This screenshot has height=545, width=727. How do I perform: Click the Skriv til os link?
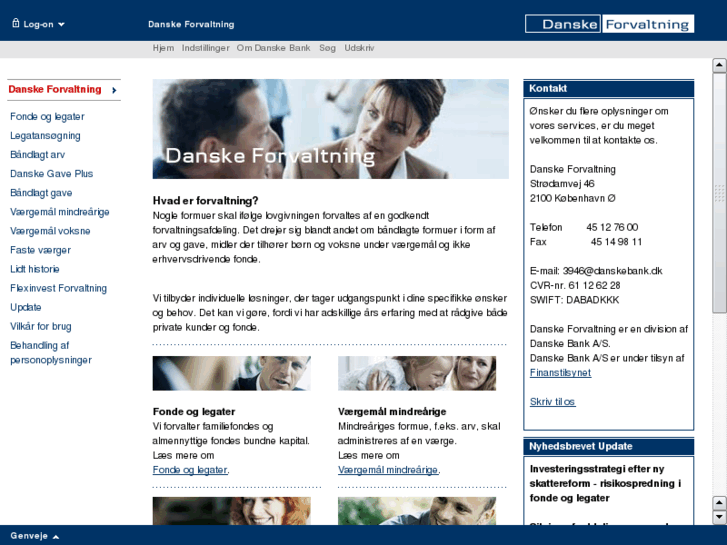(x=553, y=402)
